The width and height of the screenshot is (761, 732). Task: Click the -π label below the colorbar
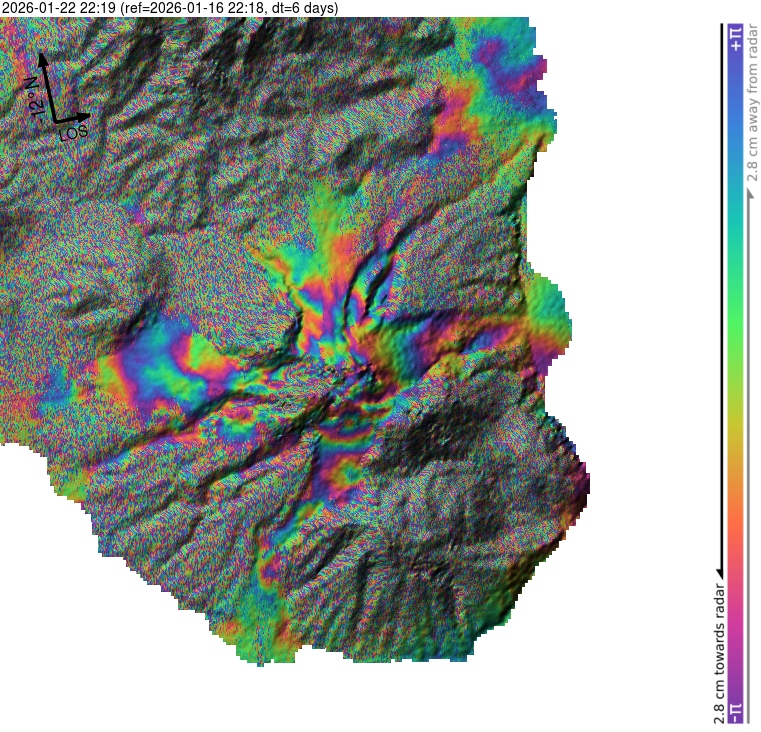pos(736,709)
